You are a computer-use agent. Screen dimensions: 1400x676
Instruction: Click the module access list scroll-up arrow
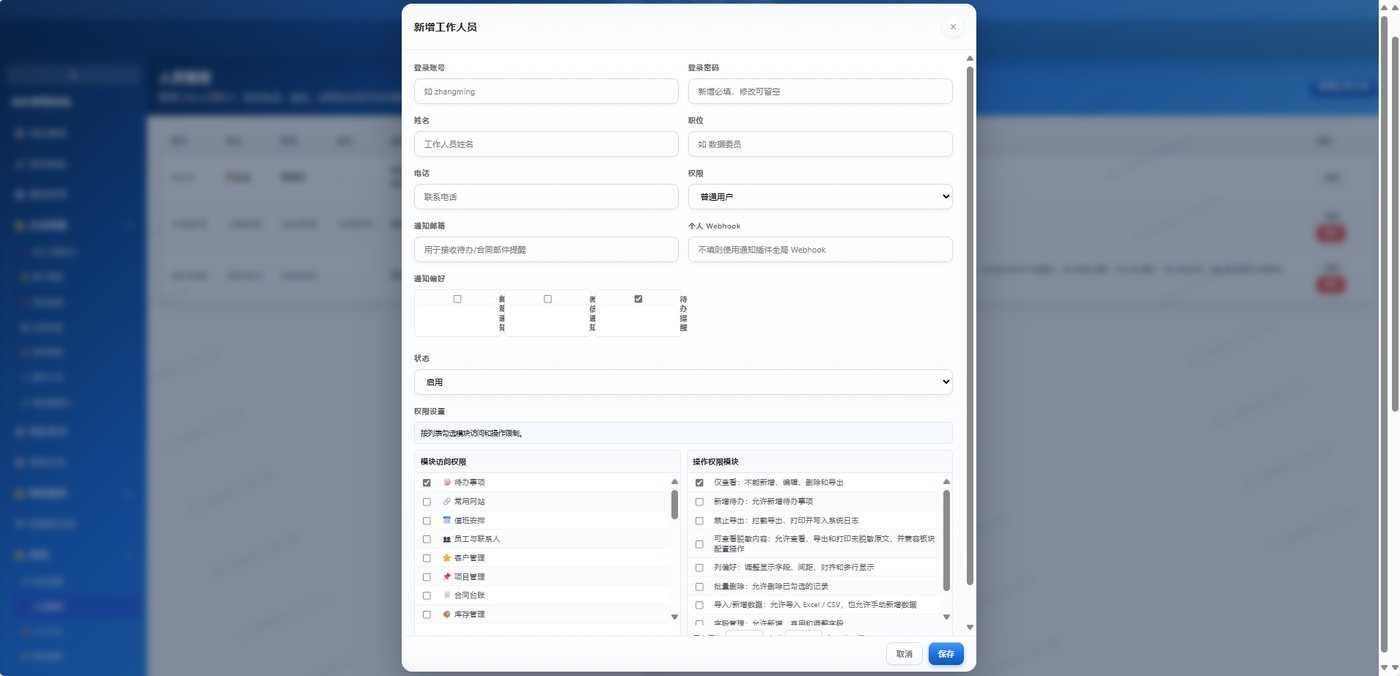point(674,482)
